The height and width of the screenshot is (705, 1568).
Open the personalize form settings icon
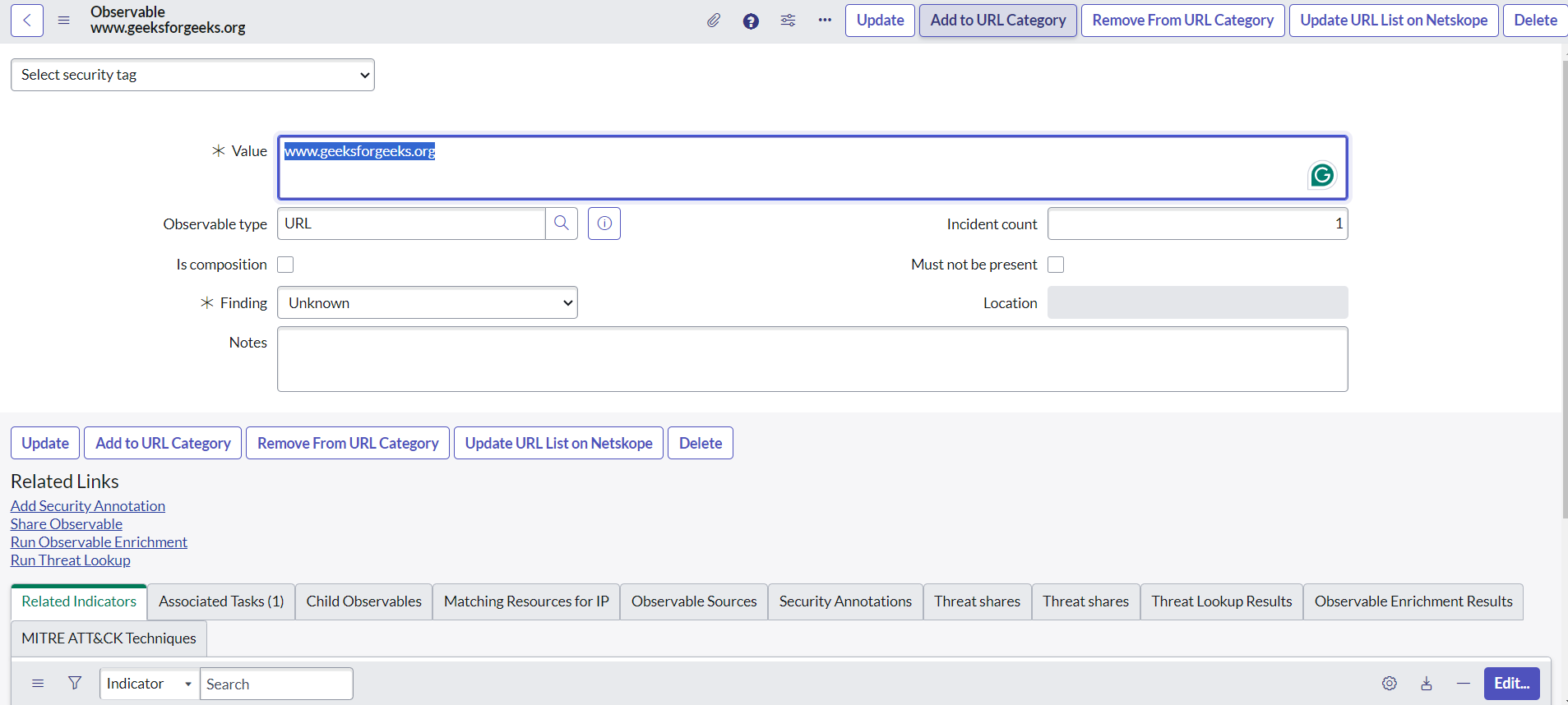click(788, 21)
